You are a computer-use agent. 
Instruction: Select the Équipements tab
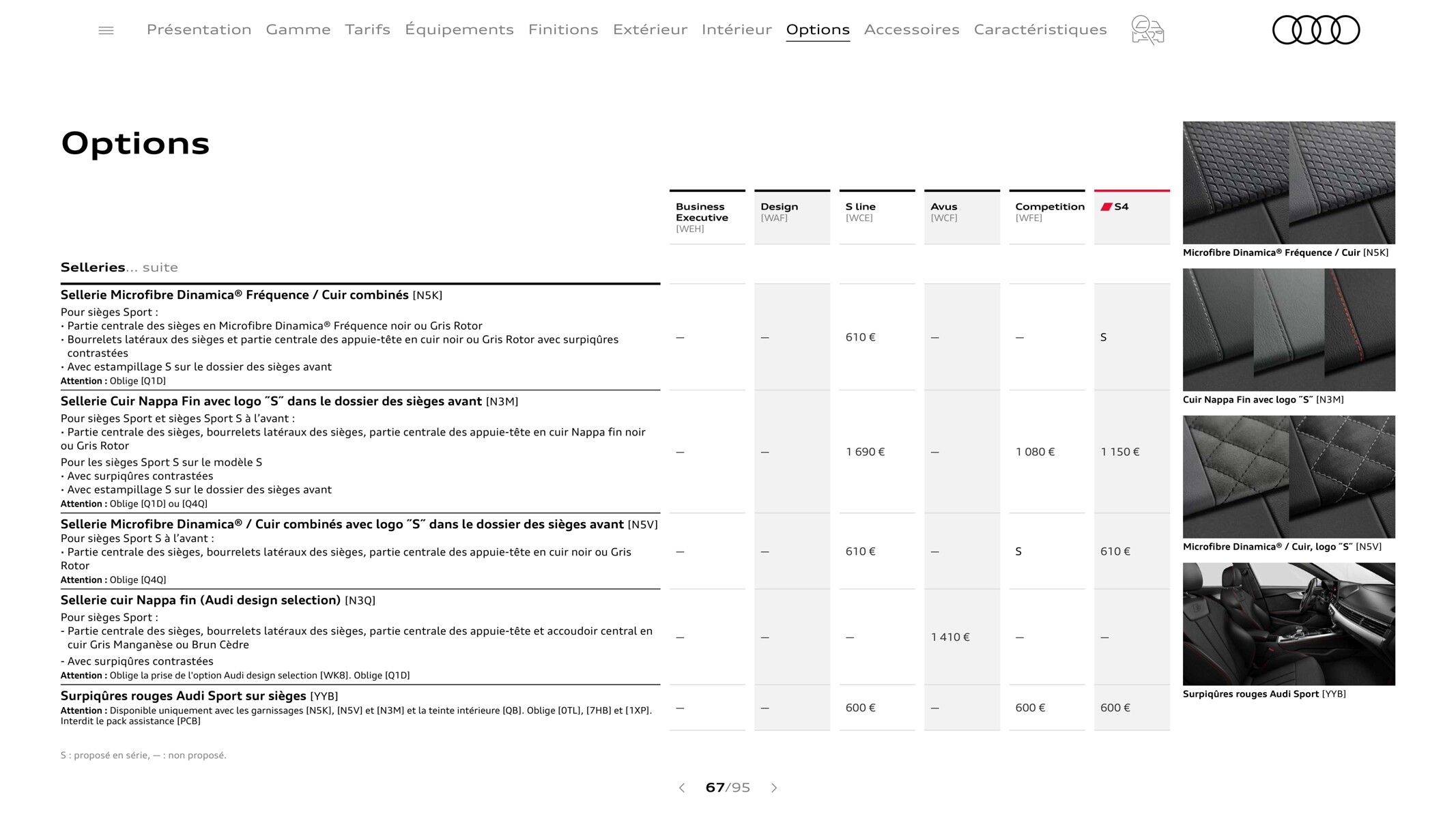click(x=459, y=29)
